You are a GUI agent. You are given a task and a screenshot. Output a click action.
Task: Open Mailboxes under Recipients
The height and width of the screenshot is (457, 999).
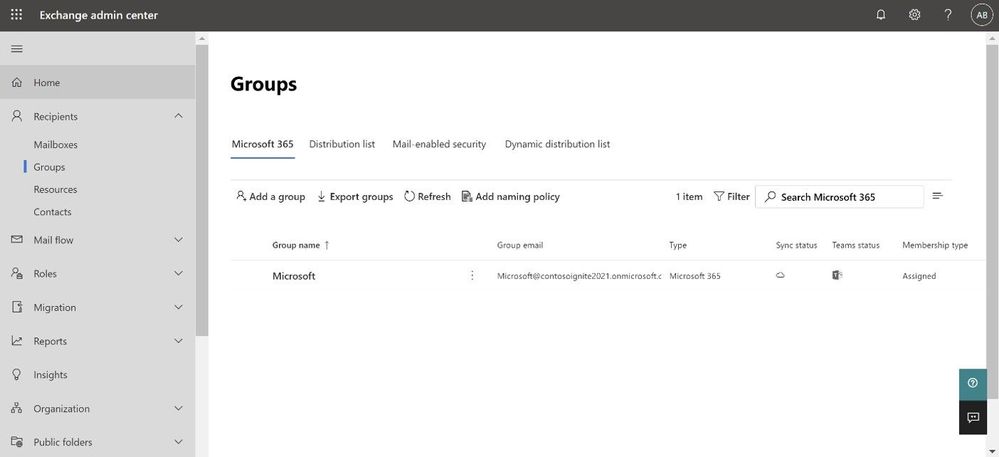pos(55,145)
